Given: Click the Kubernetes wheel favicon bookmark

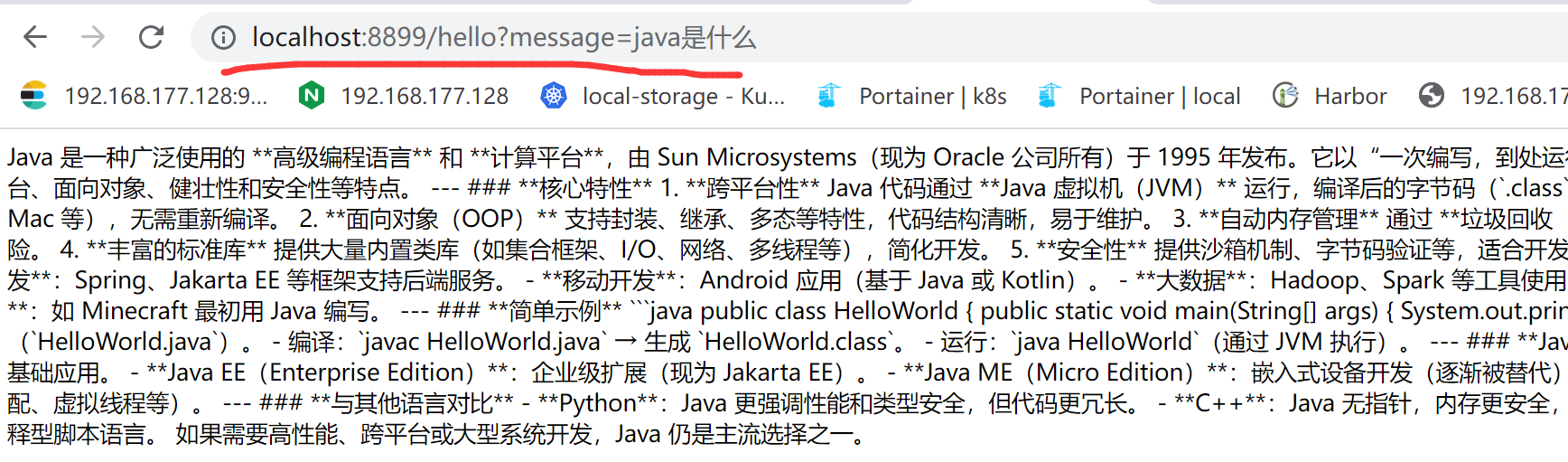Looking at the screenshot, I should tap(554, 95).
